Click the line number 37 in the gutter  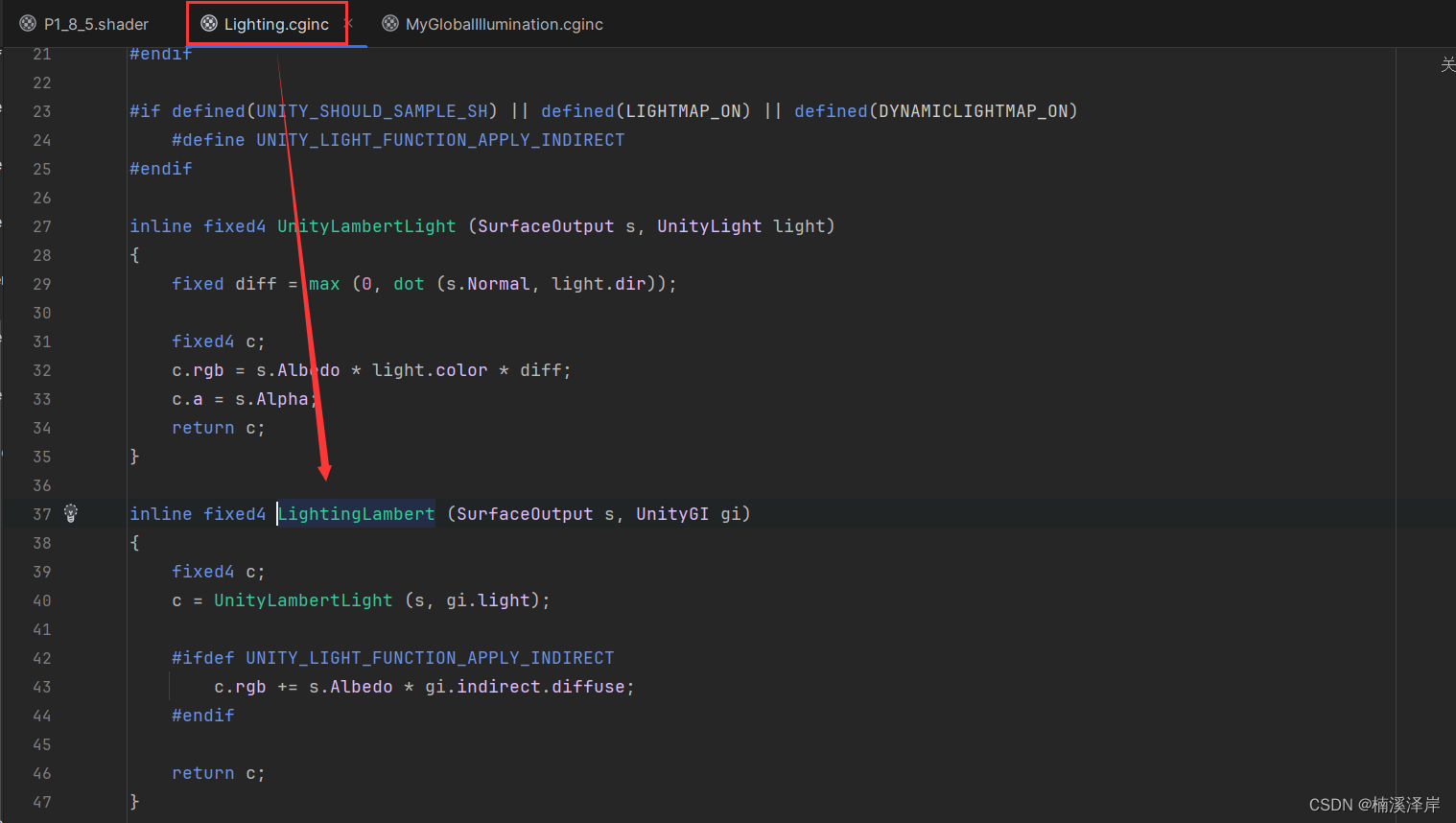point(41,514)
